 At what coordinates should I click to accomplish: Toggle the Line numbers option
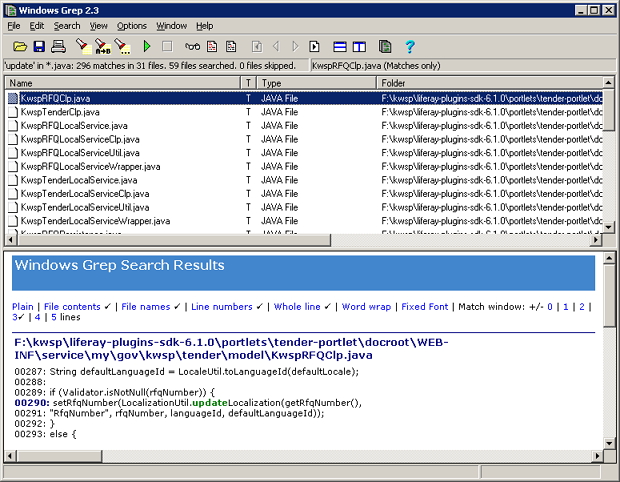(221, 307)
